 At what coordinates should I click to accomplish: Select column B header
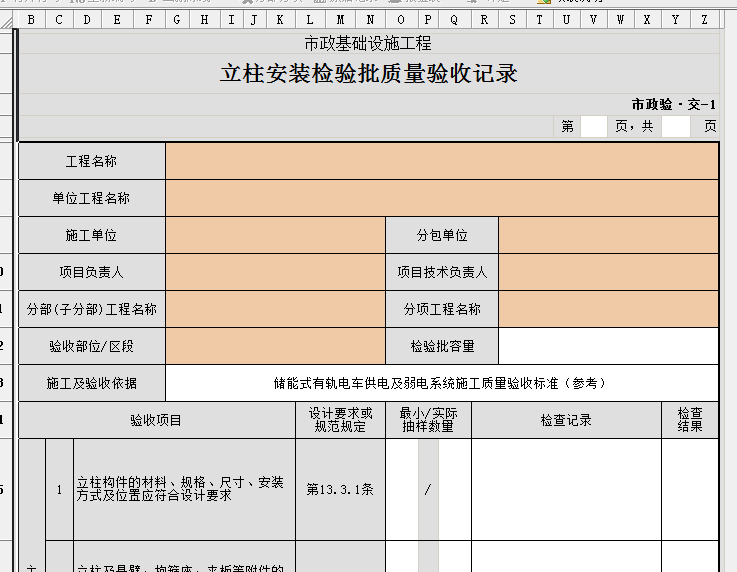31,20
